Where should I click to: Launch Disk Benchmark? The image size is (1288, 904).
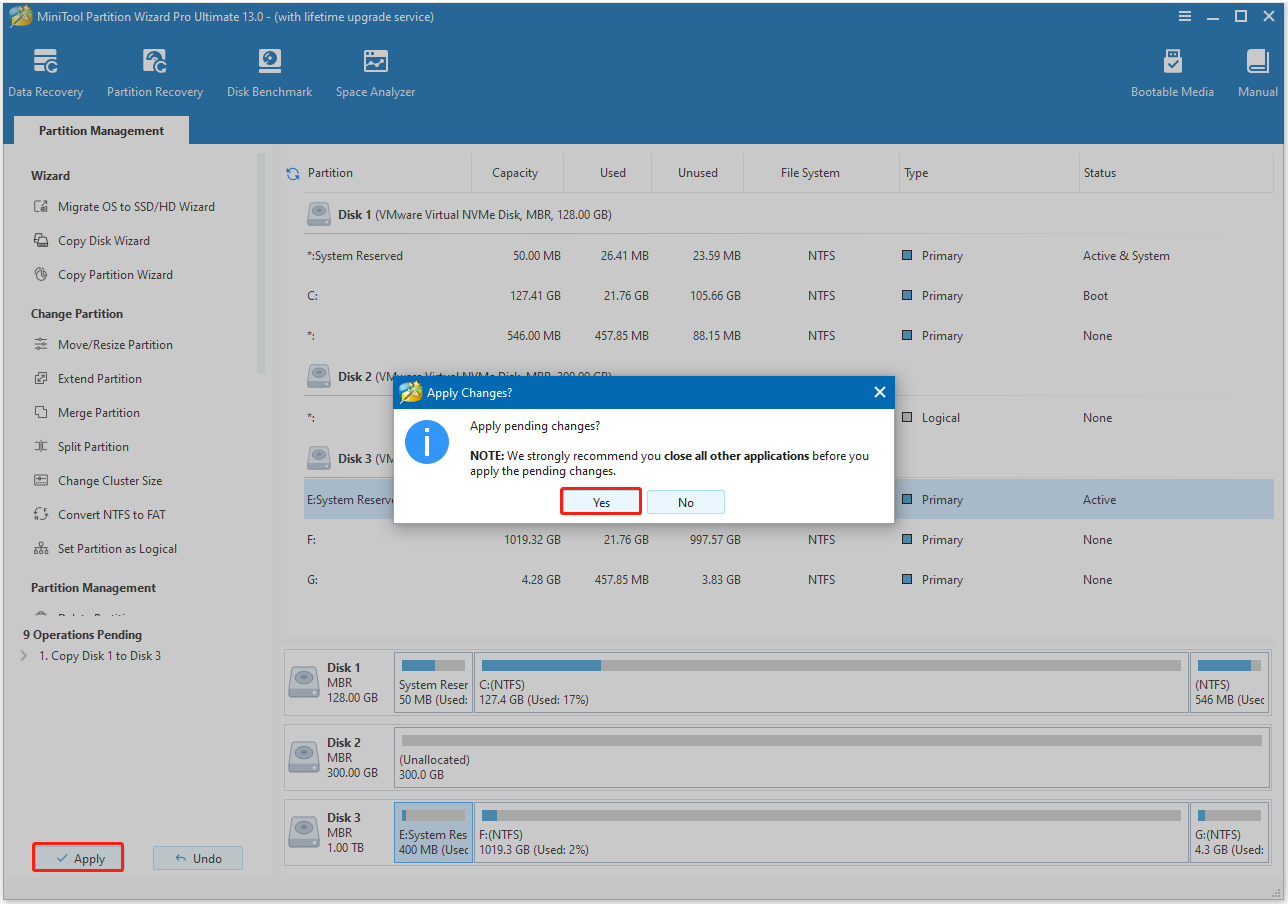269,70
